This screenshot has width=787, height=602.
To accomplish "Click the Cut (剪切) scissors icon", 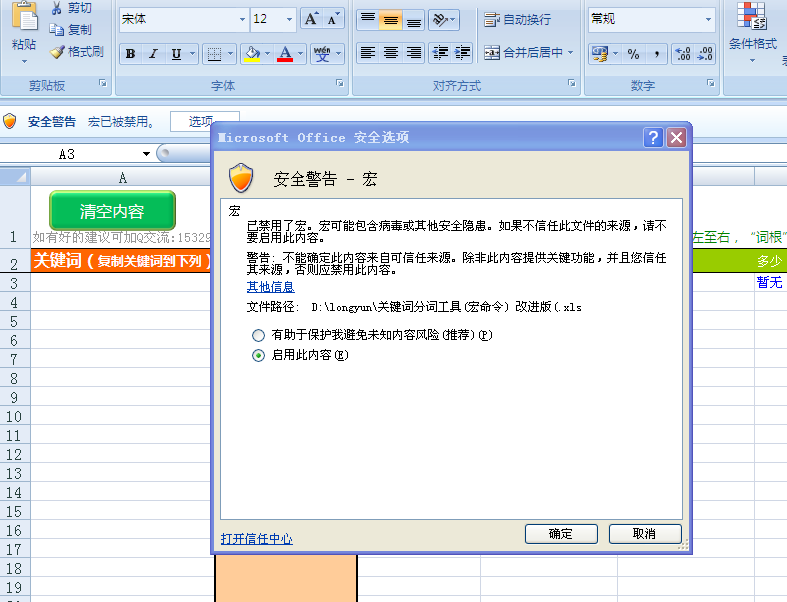I will 57,8.
